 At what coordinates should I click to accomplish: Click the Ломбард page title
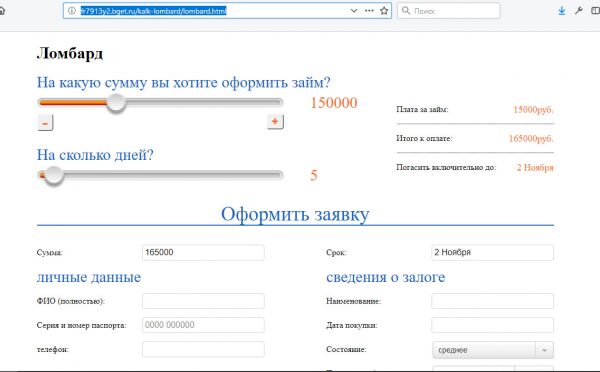(x=70, y=53)
